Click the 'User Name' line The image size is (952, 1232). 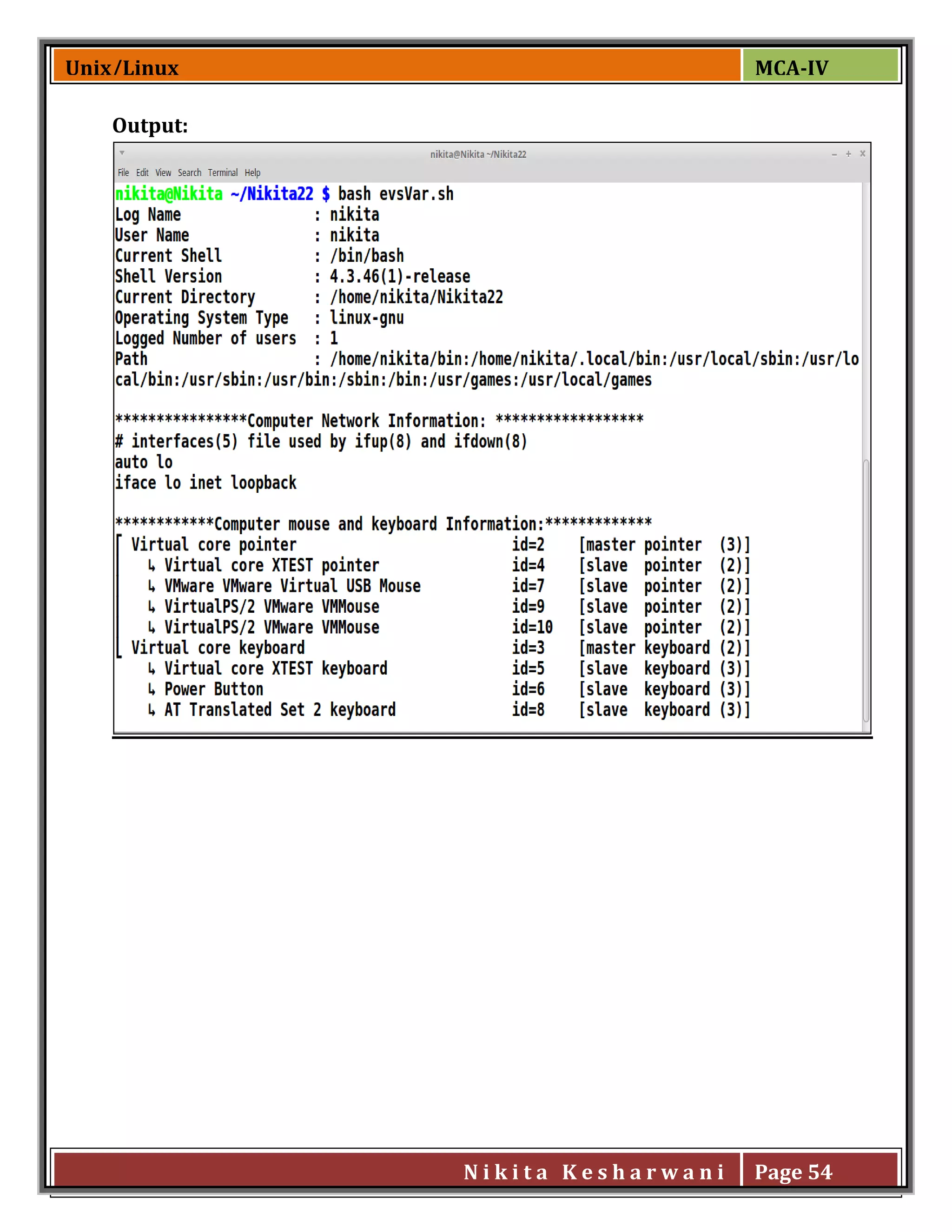tap(247, 235)
